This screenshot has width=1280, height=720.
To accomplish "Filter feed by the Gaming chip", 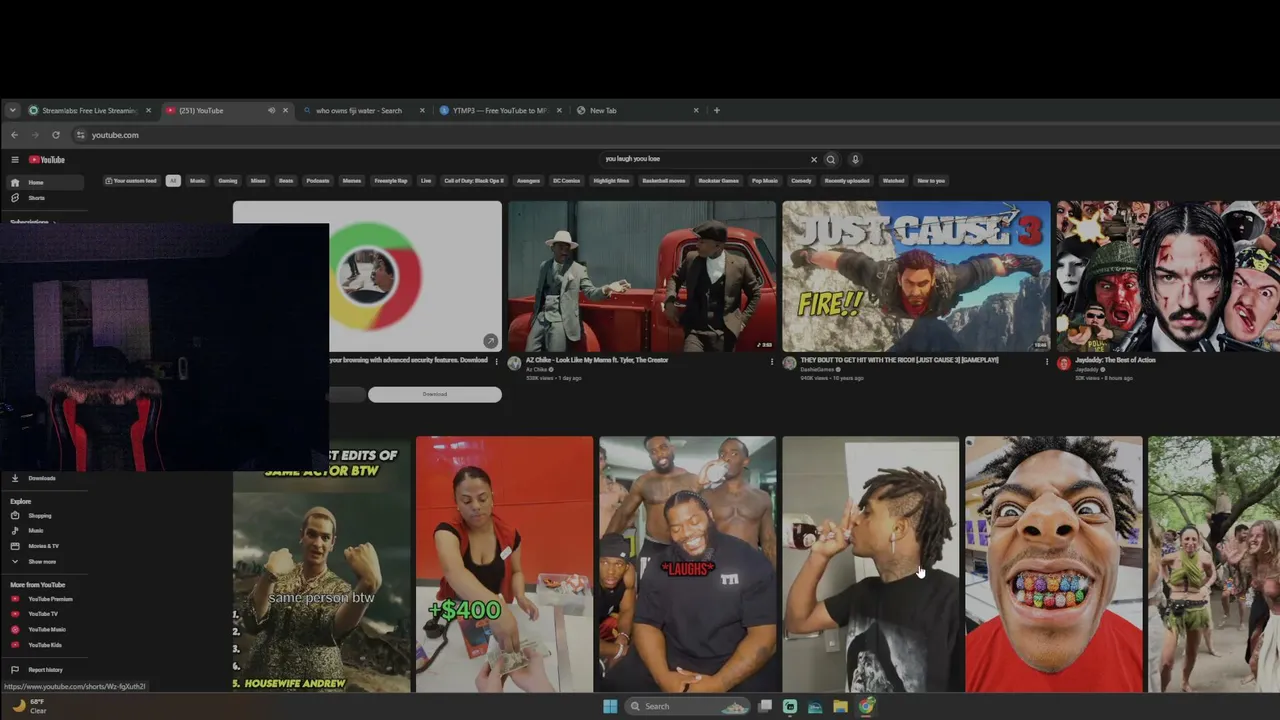I will (x=228, y=181).
